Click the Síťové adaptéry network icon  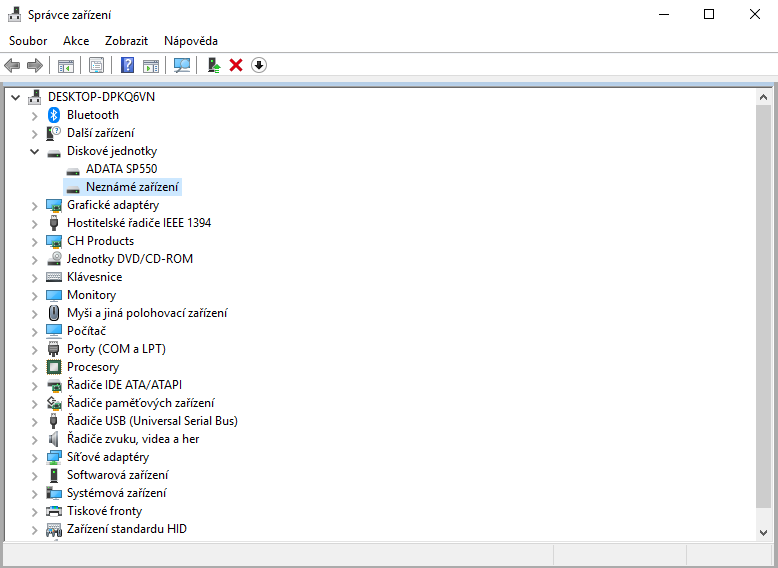coord(54,457)
